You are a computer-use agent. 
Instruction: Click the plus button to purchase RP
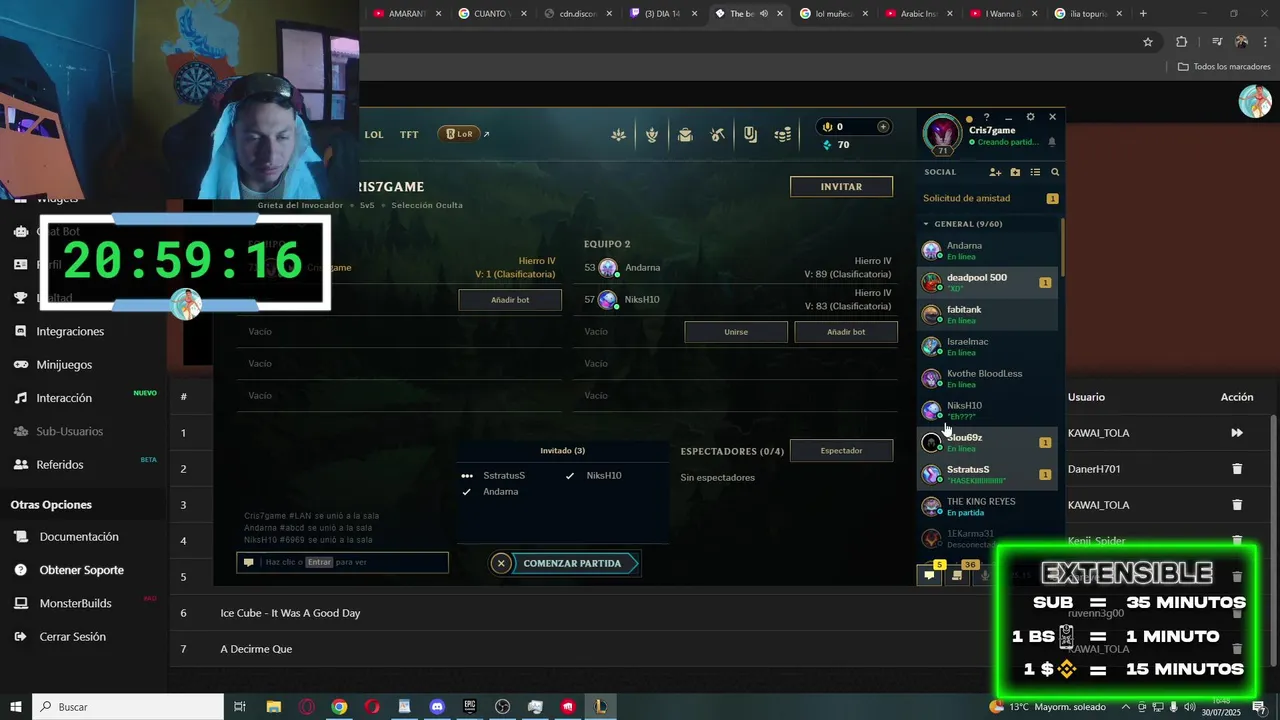coord(883,127)
